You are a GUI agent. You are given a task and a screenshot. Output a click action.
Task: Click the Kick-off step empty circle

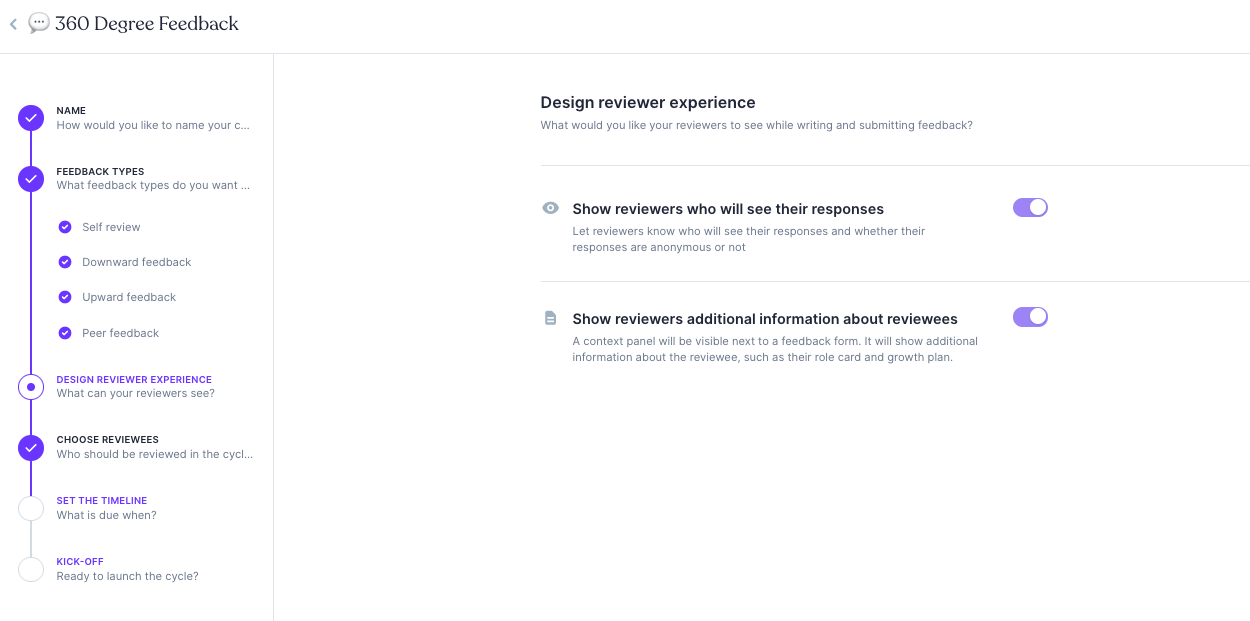(31, 569)
